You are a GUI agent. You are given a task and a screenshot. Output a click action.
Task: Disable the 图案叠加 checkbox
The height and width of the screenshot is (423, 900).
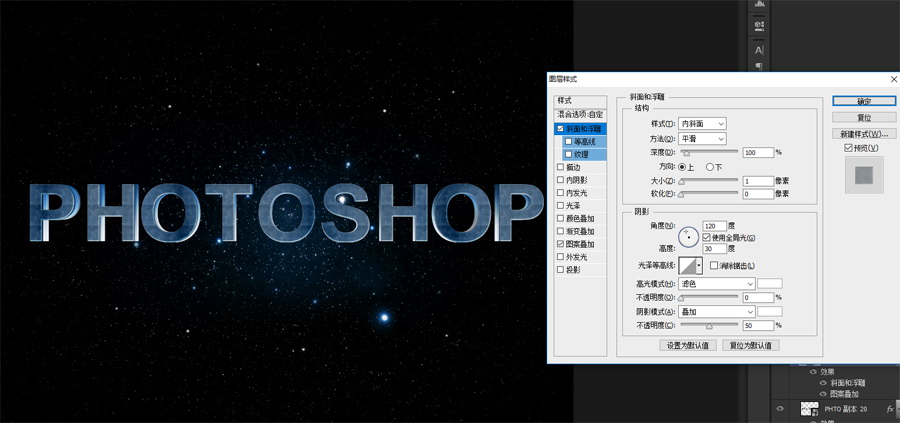pos(560,244)
